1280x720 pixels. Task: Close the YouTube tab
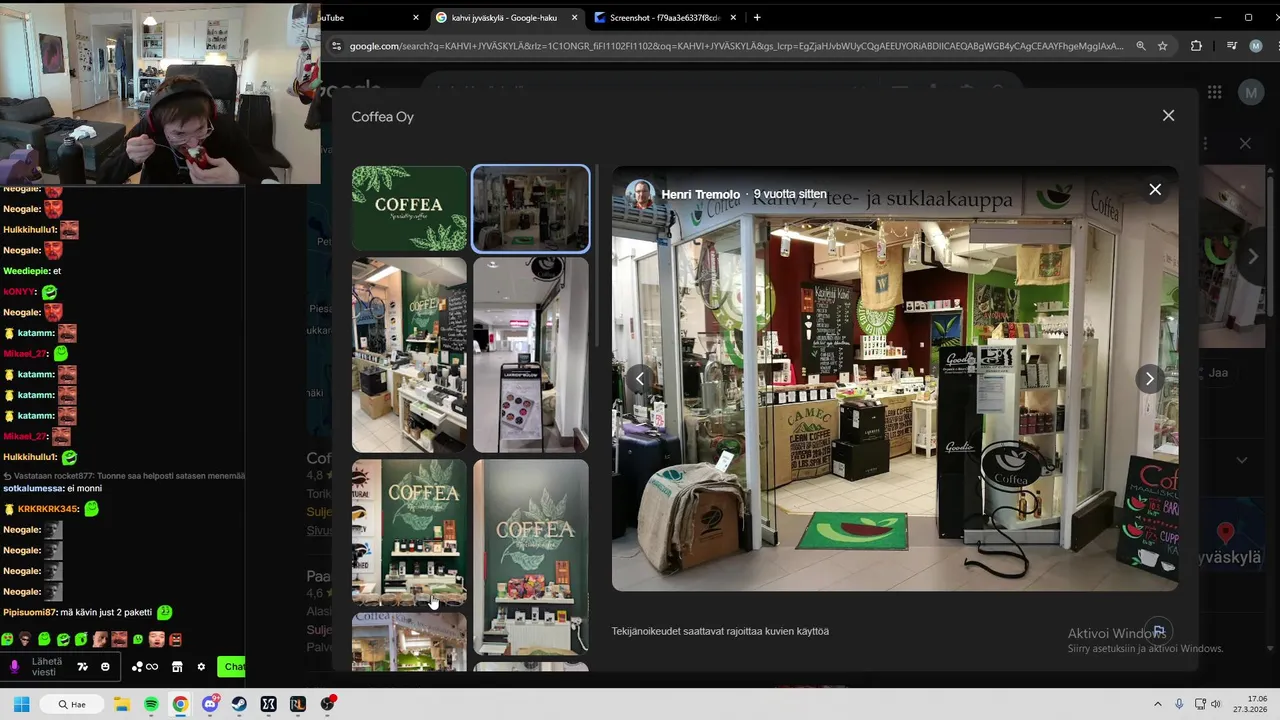point(416,17)
